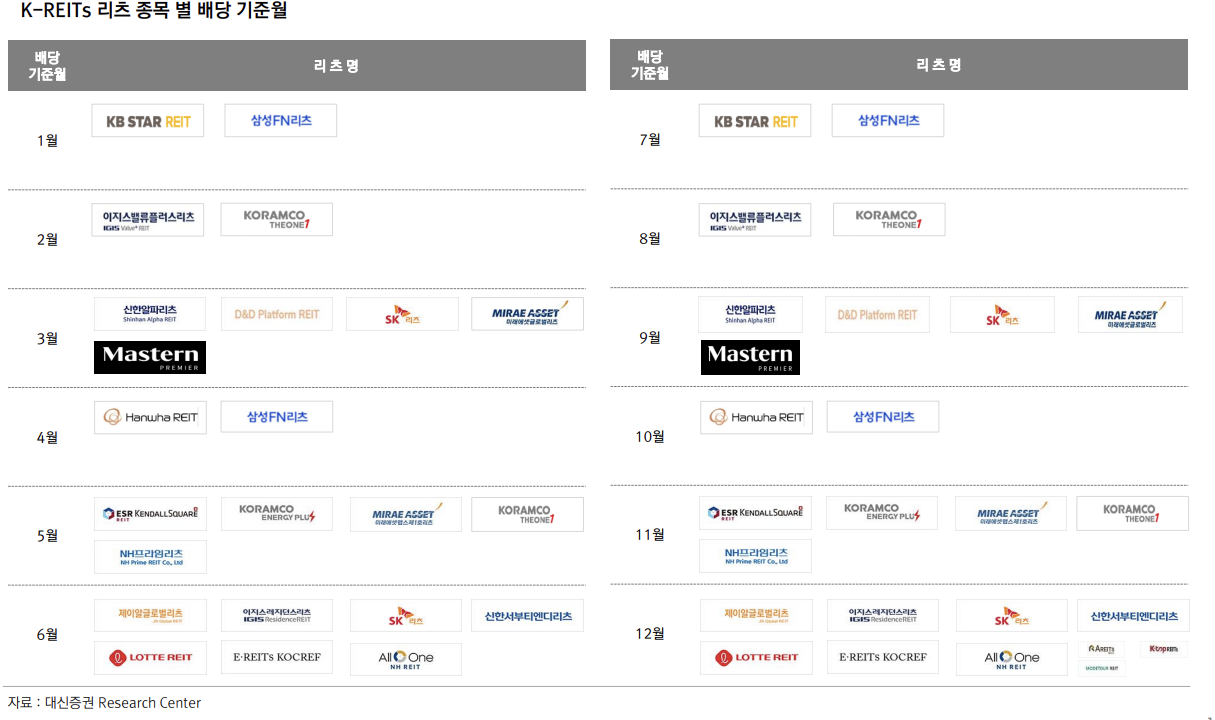The width and height of the screenshot is (1215, 720).
Task: Select the LOTTE REIT logo in 12월 row
Action: [x=757, y=658]
